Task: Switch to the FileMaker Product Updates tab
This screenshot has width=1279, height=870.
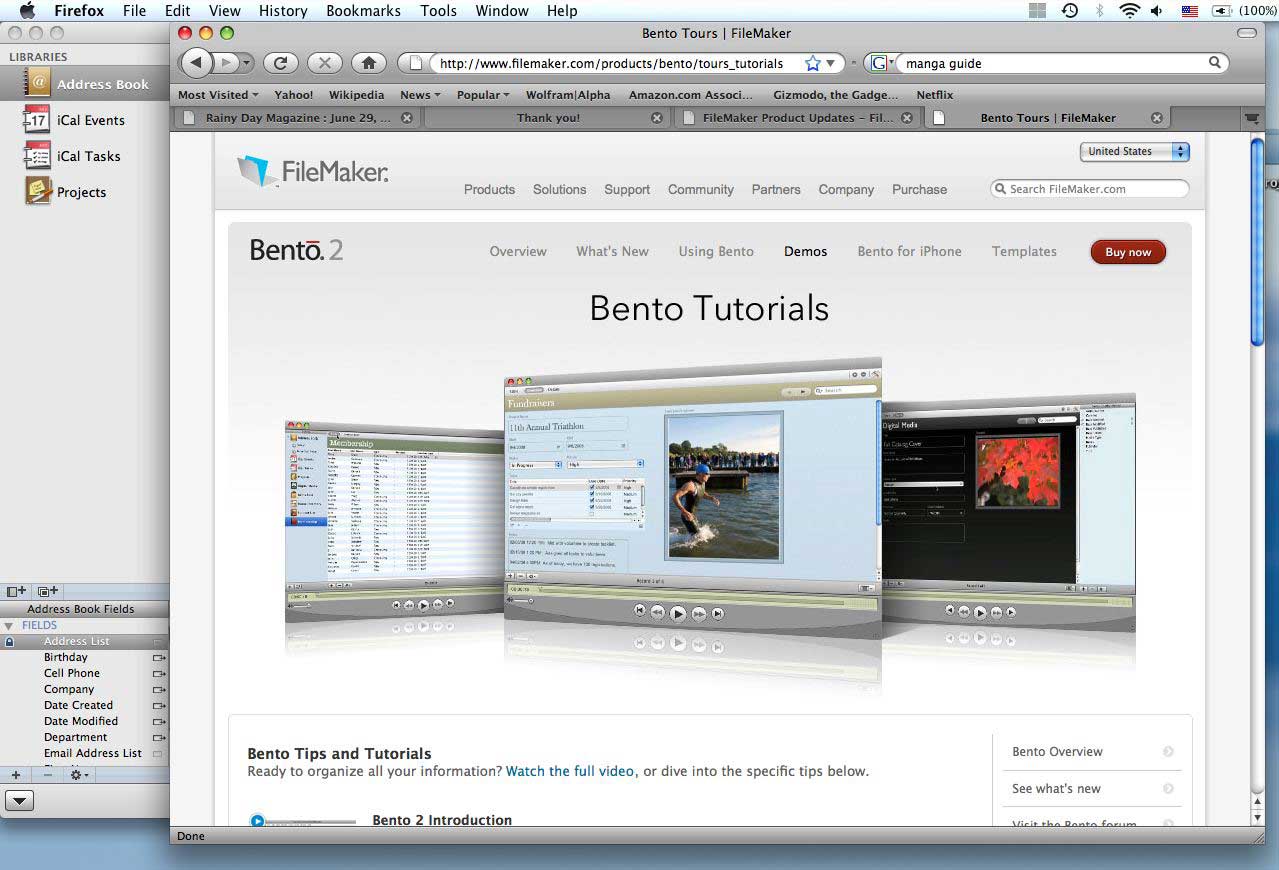Action: point(797,118)
